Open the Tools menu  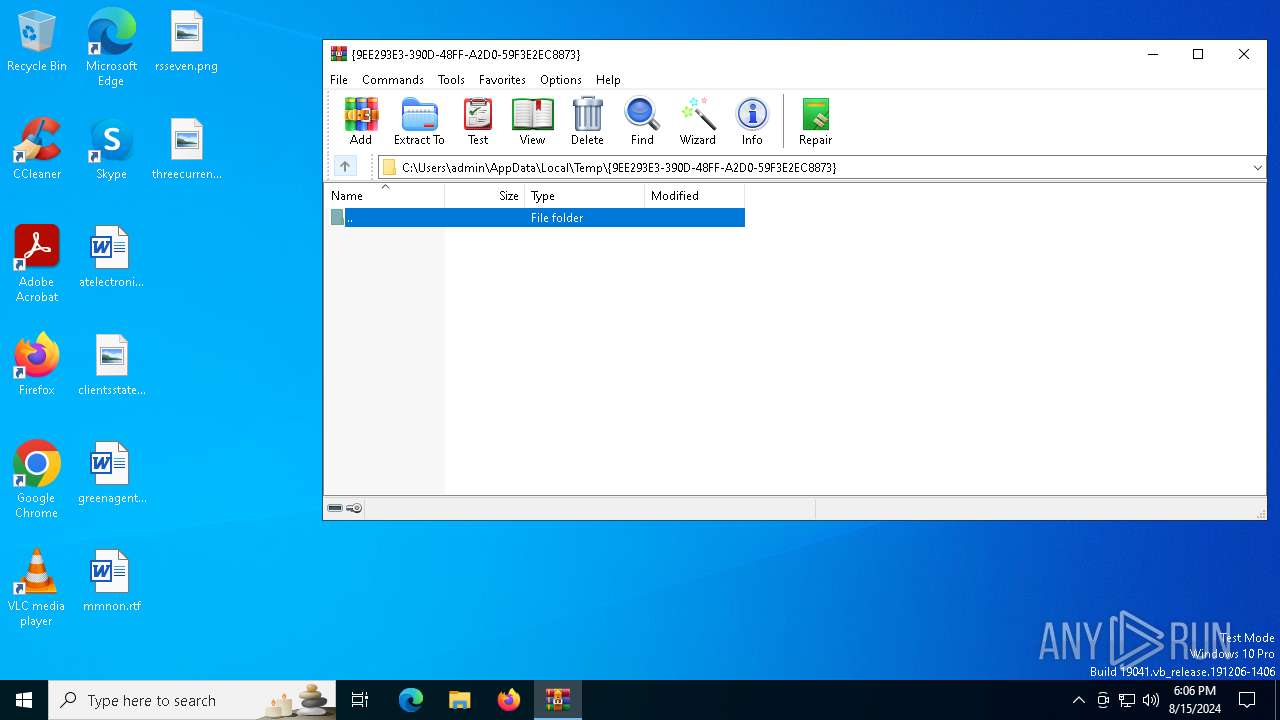point(451,80)
